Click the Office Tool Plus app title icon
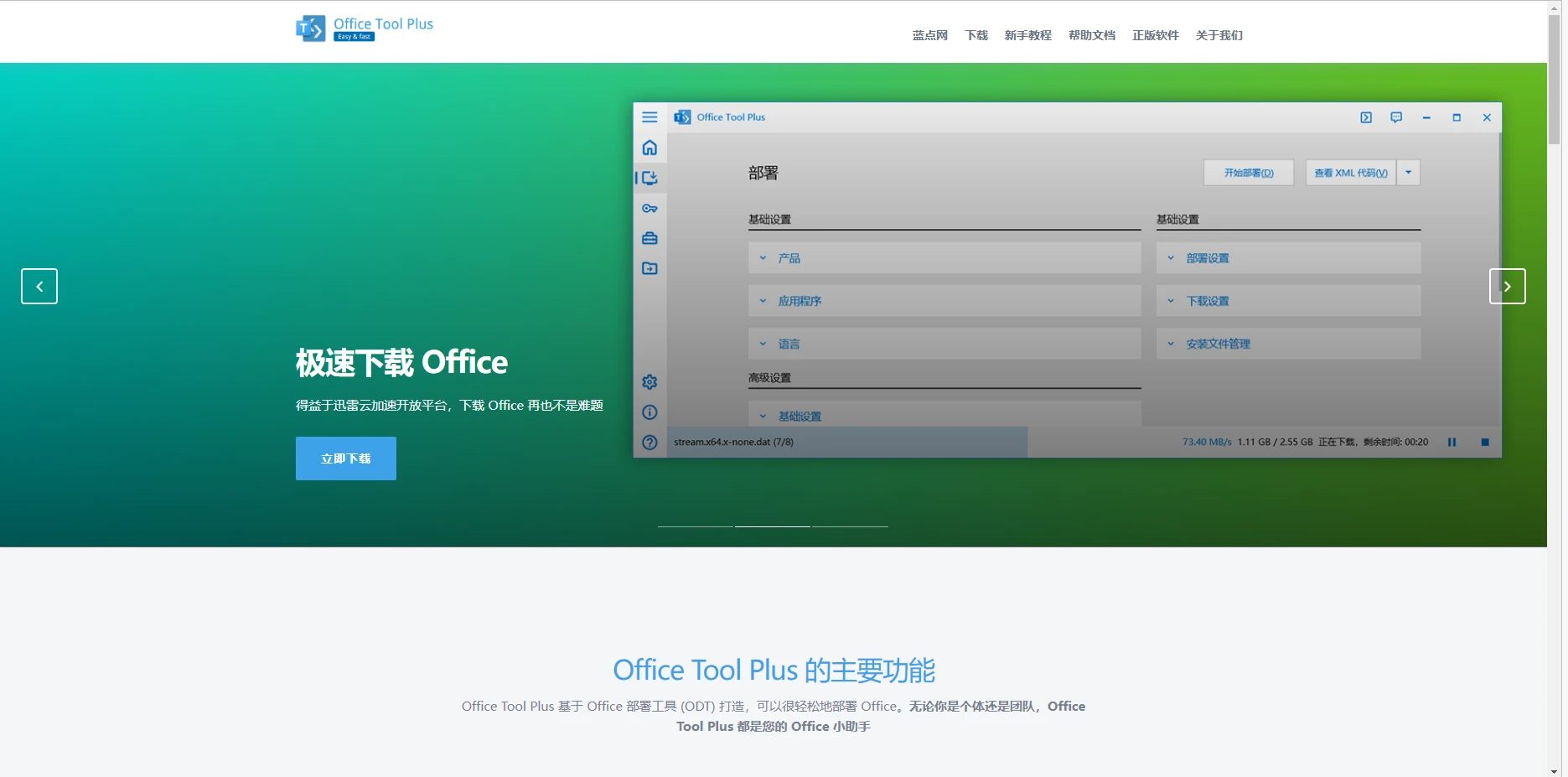The image size is (1568, 777). point(683,117)
